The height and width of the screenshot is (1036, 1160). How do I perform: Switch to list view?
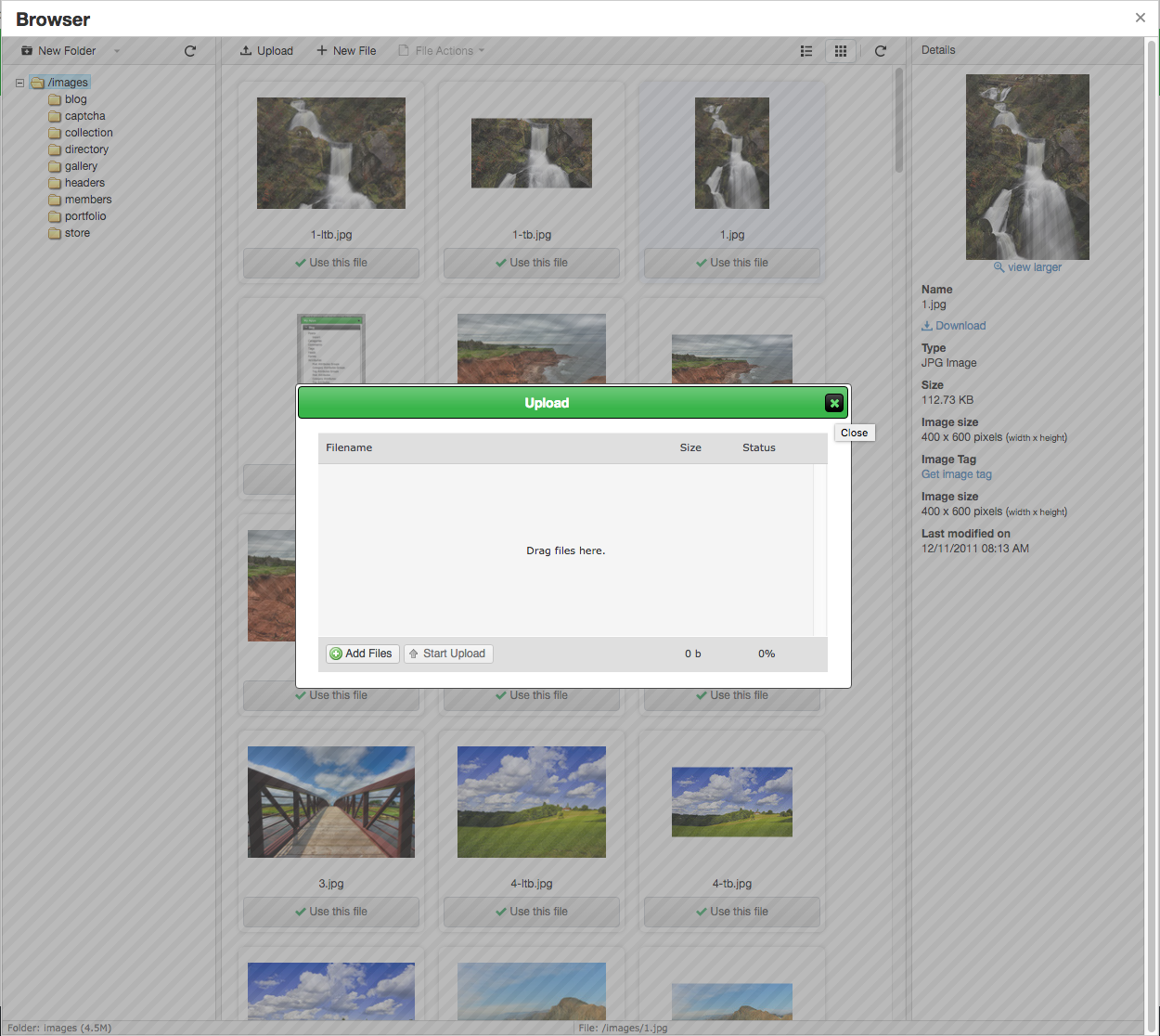pos(806,51)
